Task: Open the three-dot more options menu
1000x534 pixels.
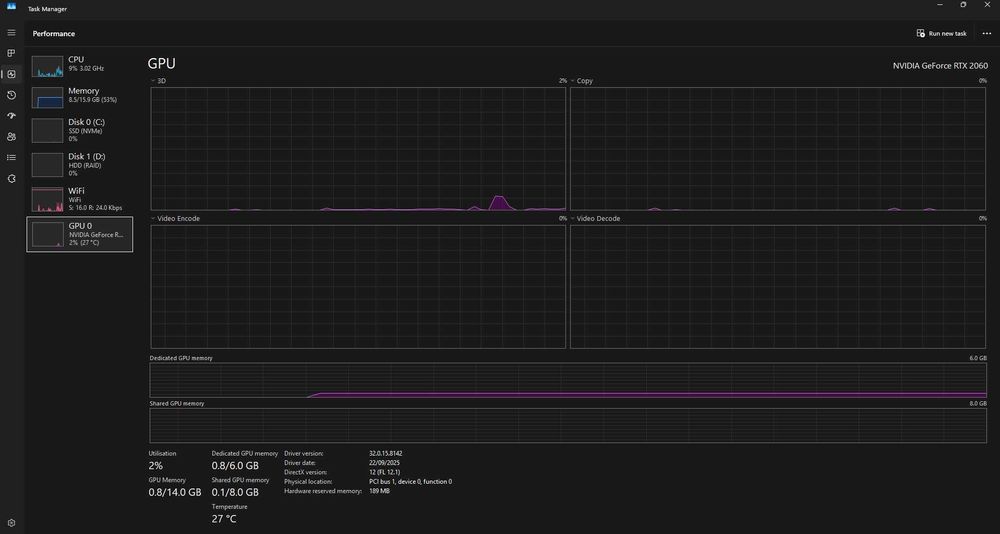Action: (x=987, y=33)
